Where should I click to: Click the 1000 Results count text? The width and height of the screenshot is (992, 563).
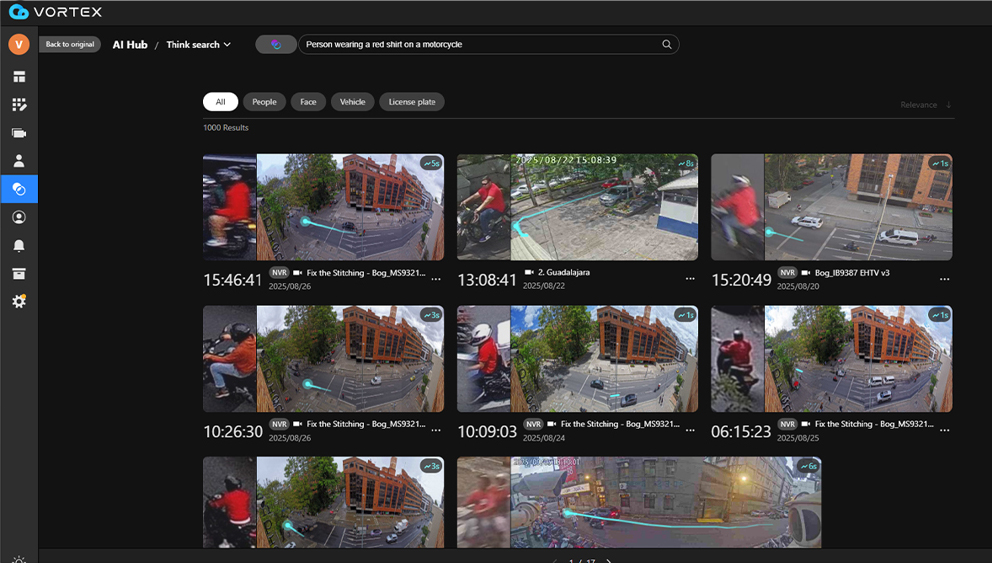[x=226, y=128]
